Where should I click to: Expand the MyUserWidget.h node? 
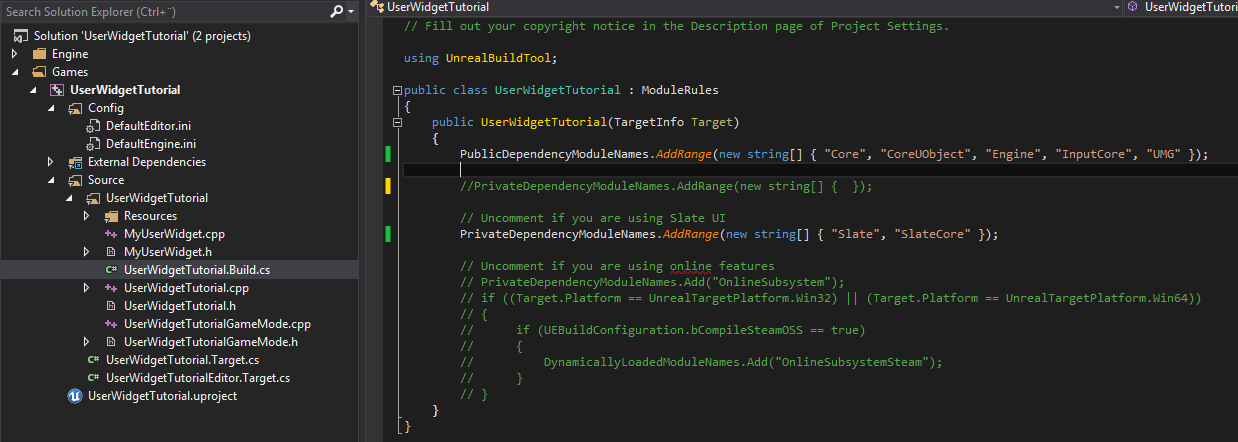click(87, 252)
